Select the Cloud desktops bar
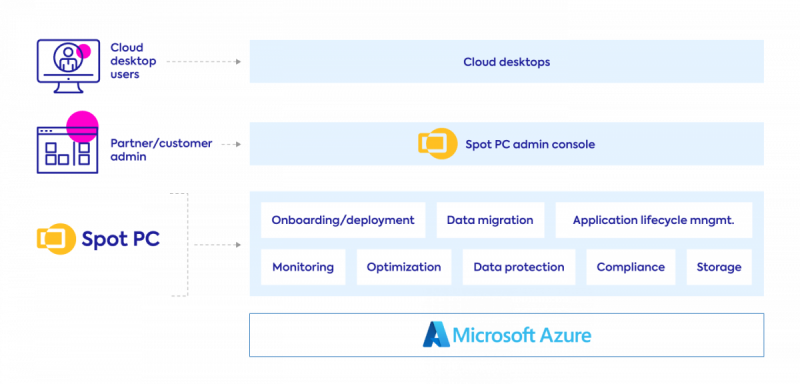Screen dimensions: 800x384 tap(506, 61)
